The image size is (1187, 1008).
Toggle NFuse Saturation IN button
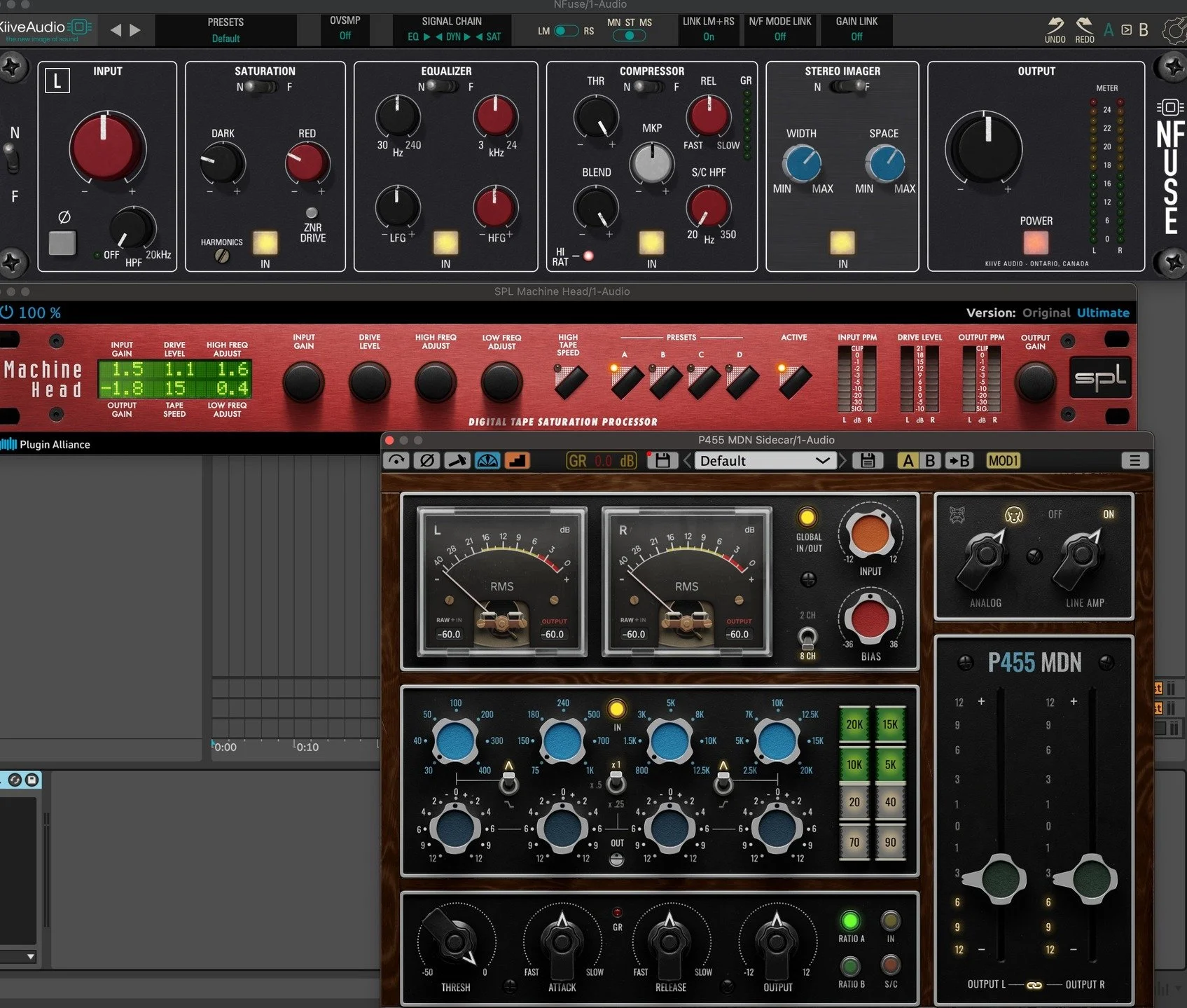[x=265, y=242]
